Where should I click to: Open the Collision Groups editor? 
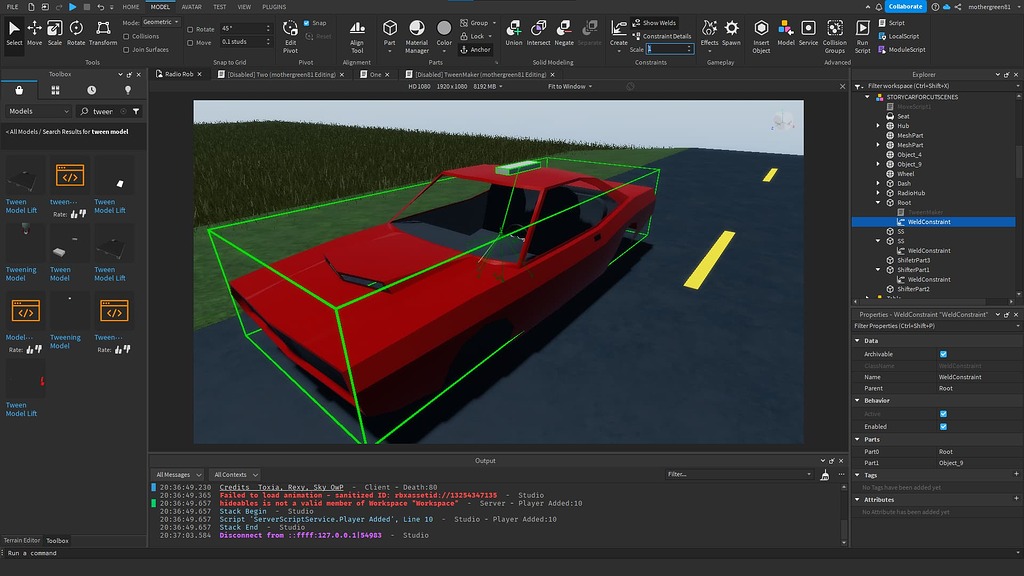coord(835,30)
